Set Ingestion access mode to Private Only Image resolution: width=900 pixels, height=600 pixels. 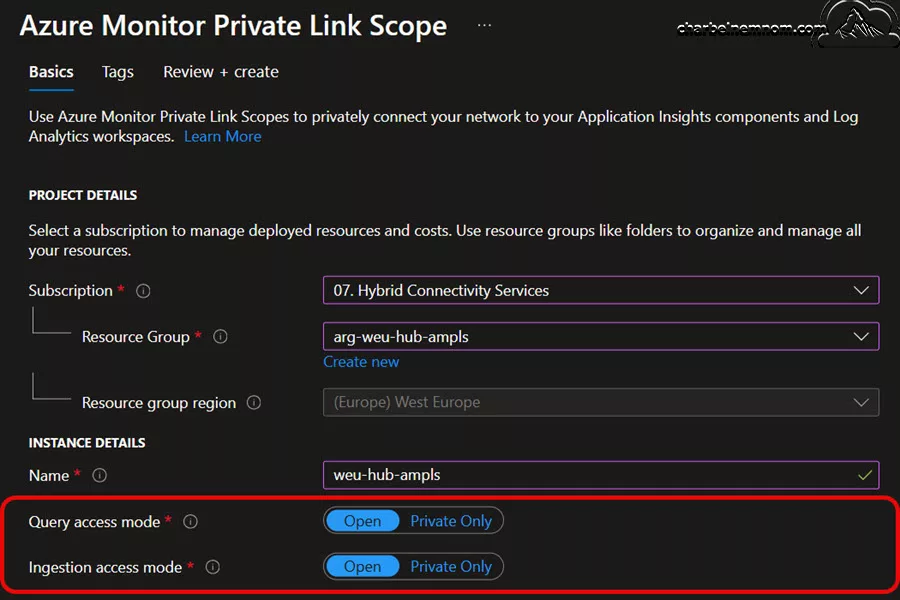(x=451, y=567)
